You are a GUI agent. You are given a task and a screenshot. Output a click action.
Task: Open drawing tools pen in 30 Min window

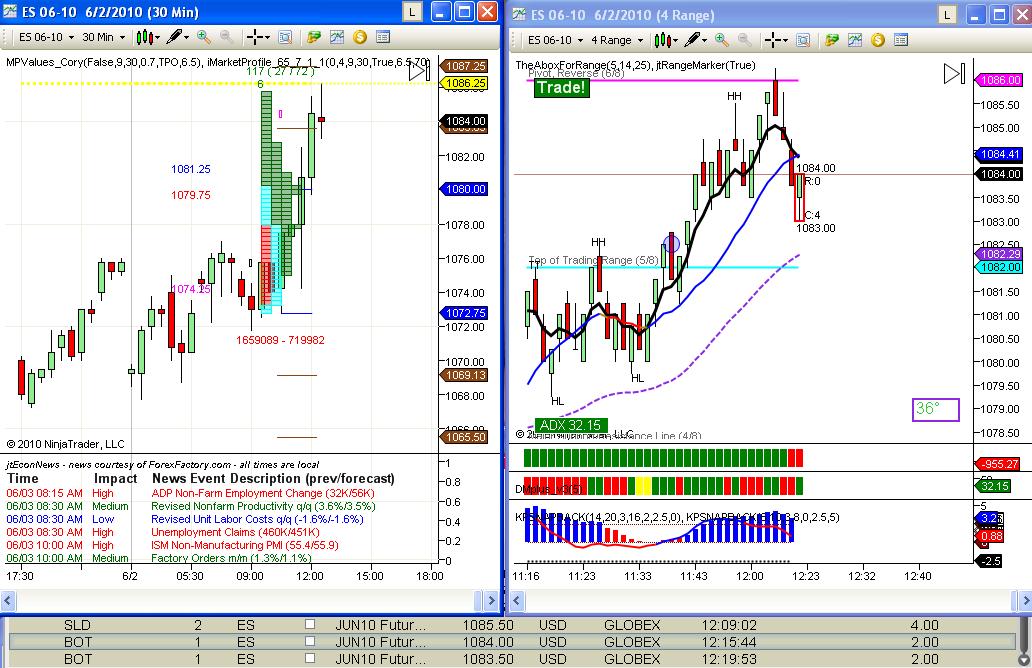pyautogui.click(x=176, y=38)
